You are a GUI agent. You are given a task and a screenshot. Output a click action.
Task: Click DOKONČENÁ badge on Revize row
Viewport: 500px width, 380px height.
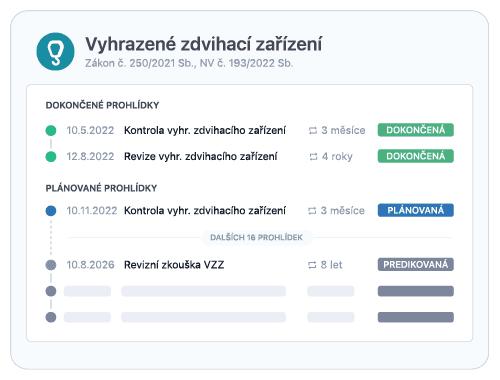(x=416, y=156)
